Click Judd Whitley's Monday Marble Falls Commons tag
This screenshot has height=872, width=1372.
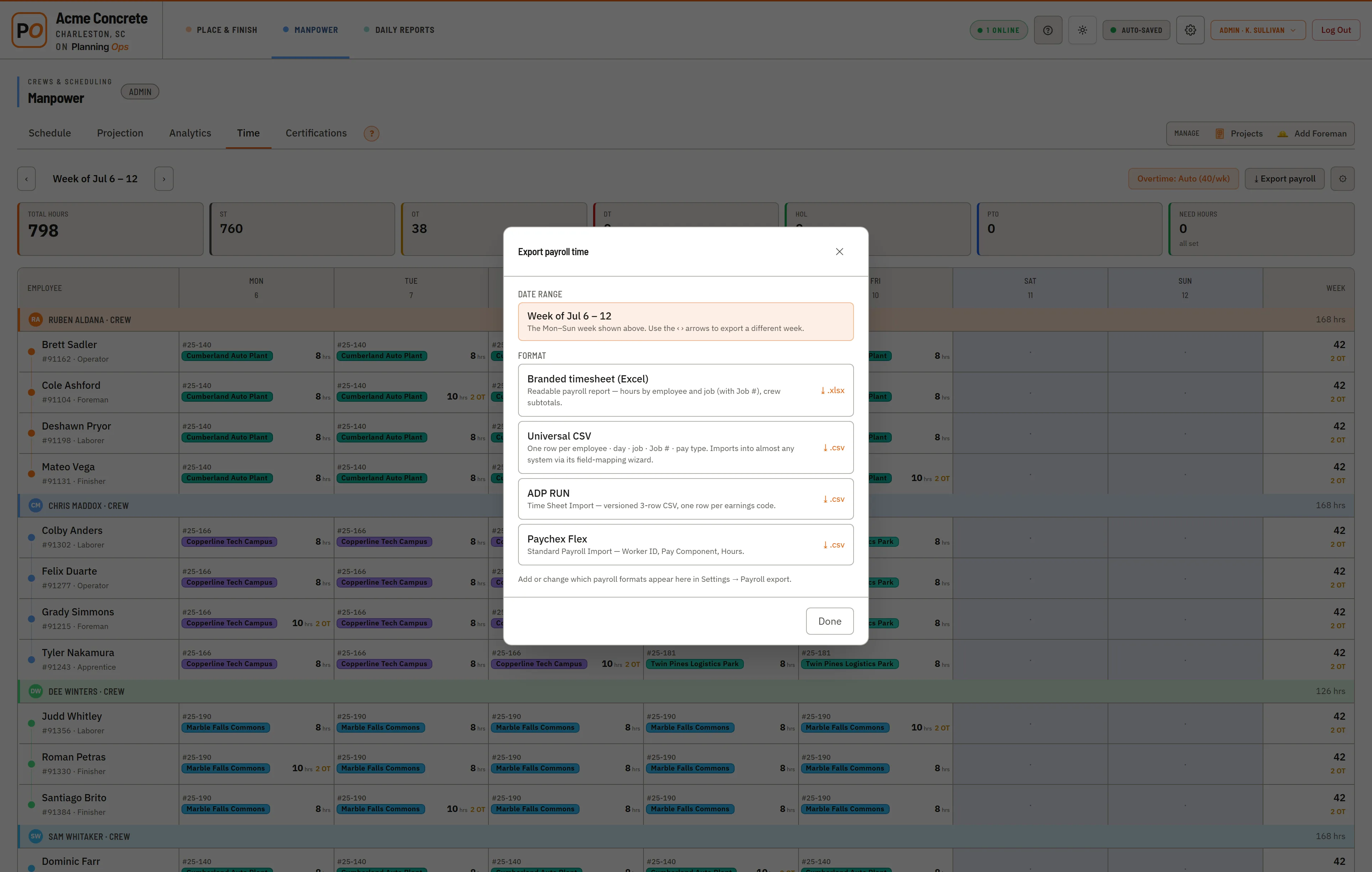[x=225, y=727]
